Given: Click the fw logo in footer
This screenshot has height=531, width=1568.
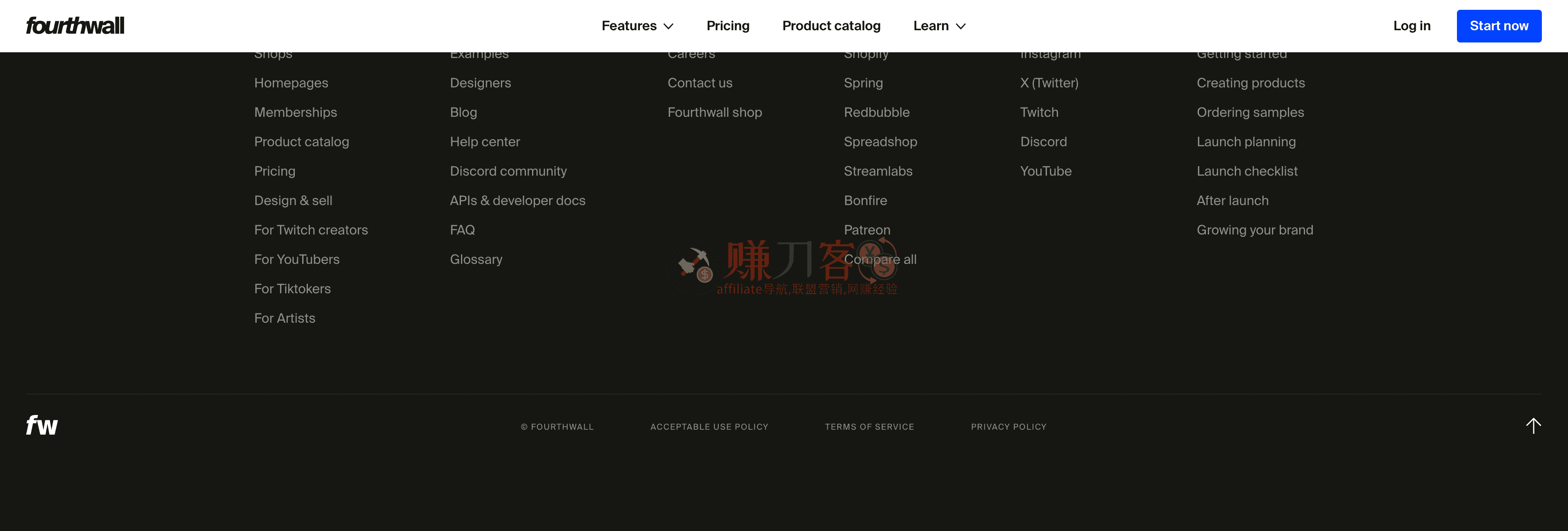Looking at the screenshot, I should point(41,425).
